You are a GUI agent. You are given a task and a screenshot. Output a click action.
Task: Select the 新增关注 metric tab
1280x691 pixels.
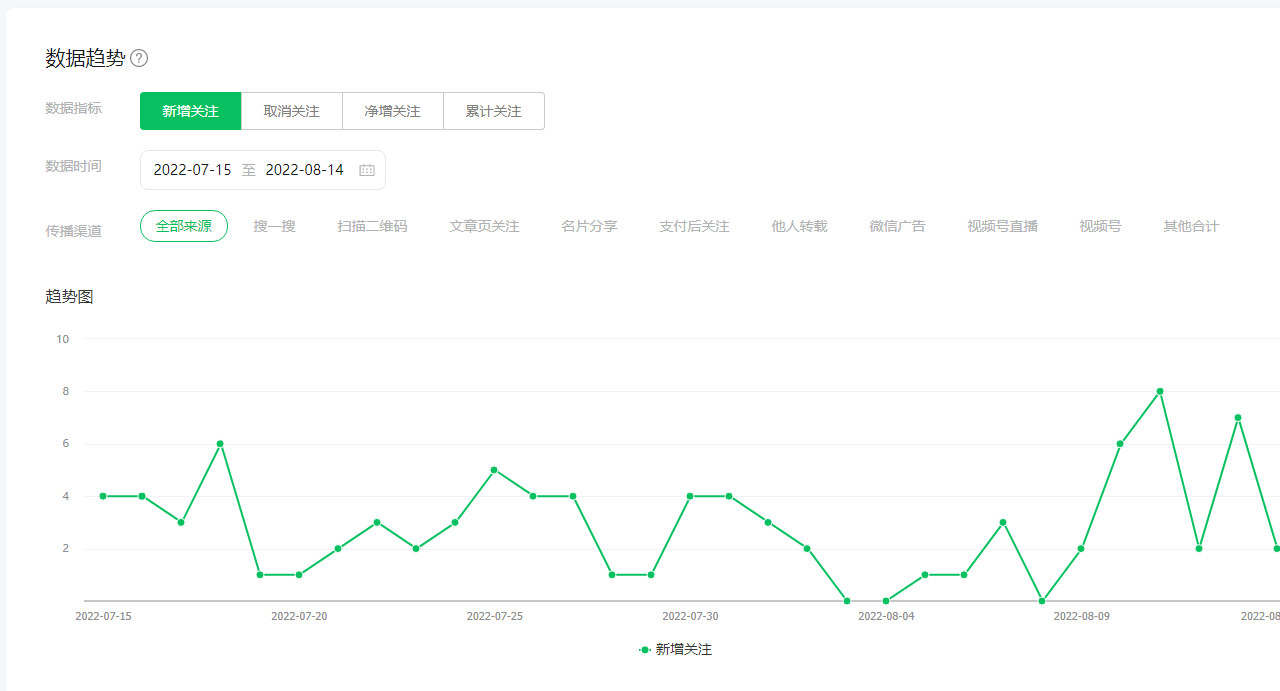click(190, 111)
